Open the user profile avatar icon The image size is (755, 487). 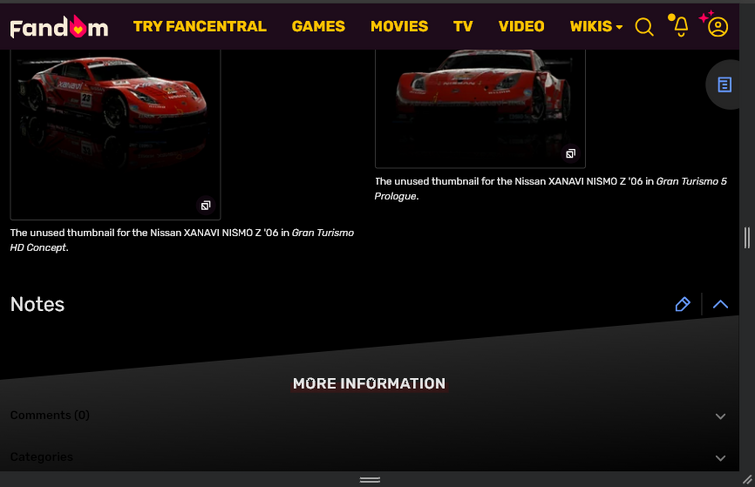717,26
